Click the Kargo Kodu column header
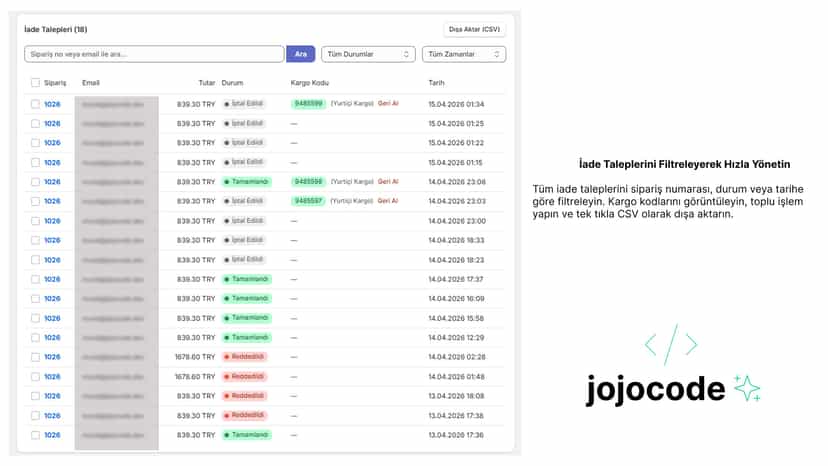Image resolution: width=828 pixels, height=466 pixels. point(309,83)
